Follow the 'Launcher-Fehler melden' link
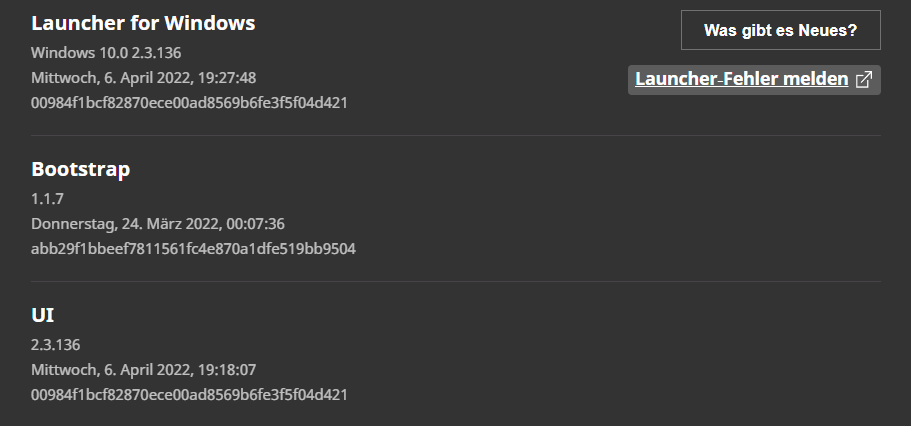The width and height of the screenshot is (911, 426). [741, 79]
